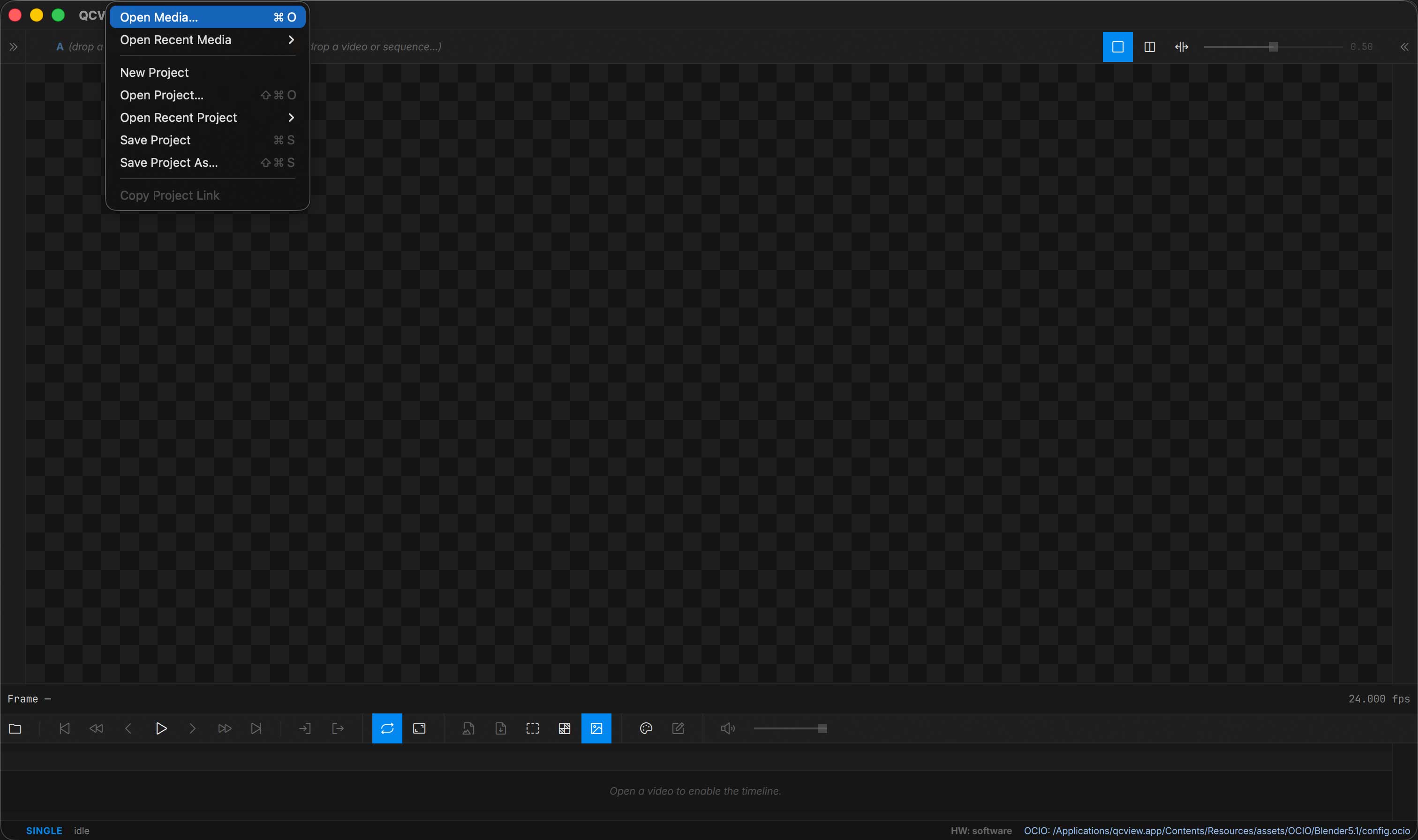Viewport: 1418px width, 840px height.
Task: Collapse the right panel with double chevron
Action: [x=1404, y=47]
